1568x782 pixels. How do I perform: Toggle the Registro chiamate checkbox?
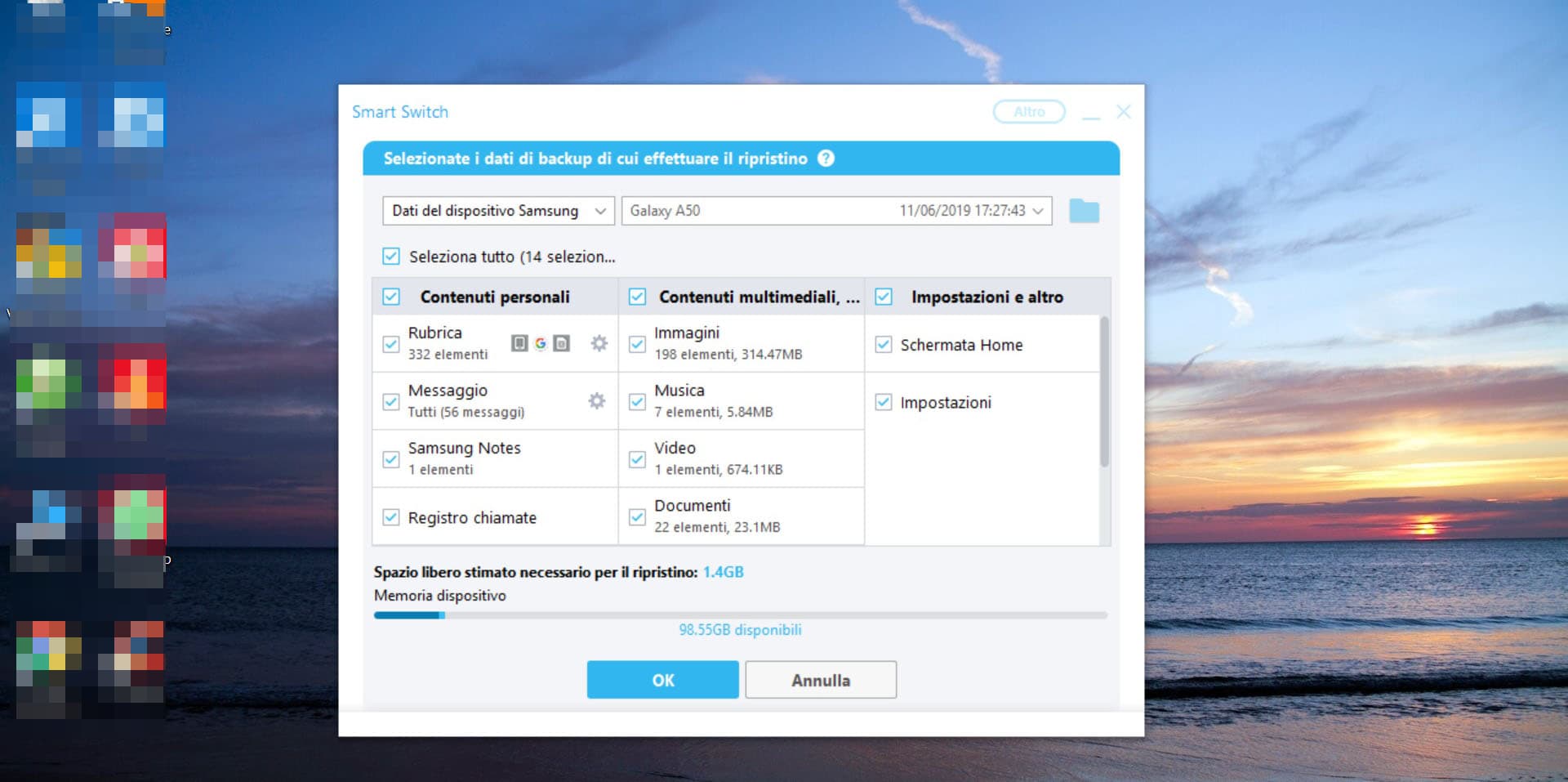390,516
